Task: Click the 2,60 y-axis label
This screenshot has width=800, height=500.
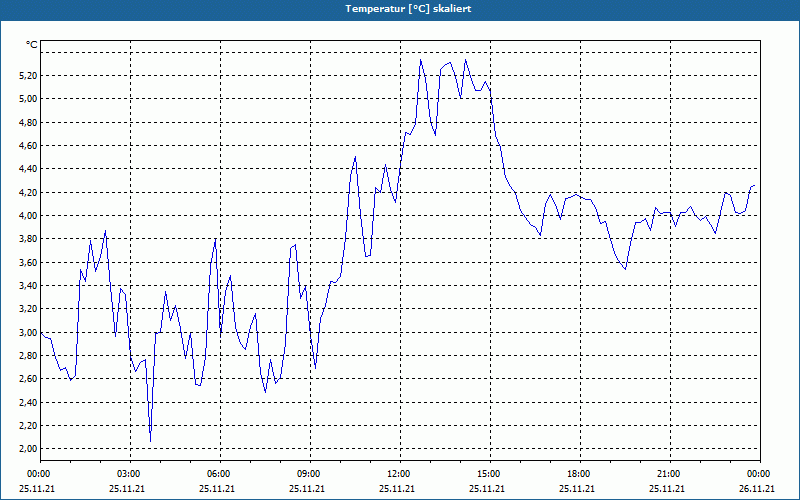Action: pyautogui.click(x=29, y=379)
